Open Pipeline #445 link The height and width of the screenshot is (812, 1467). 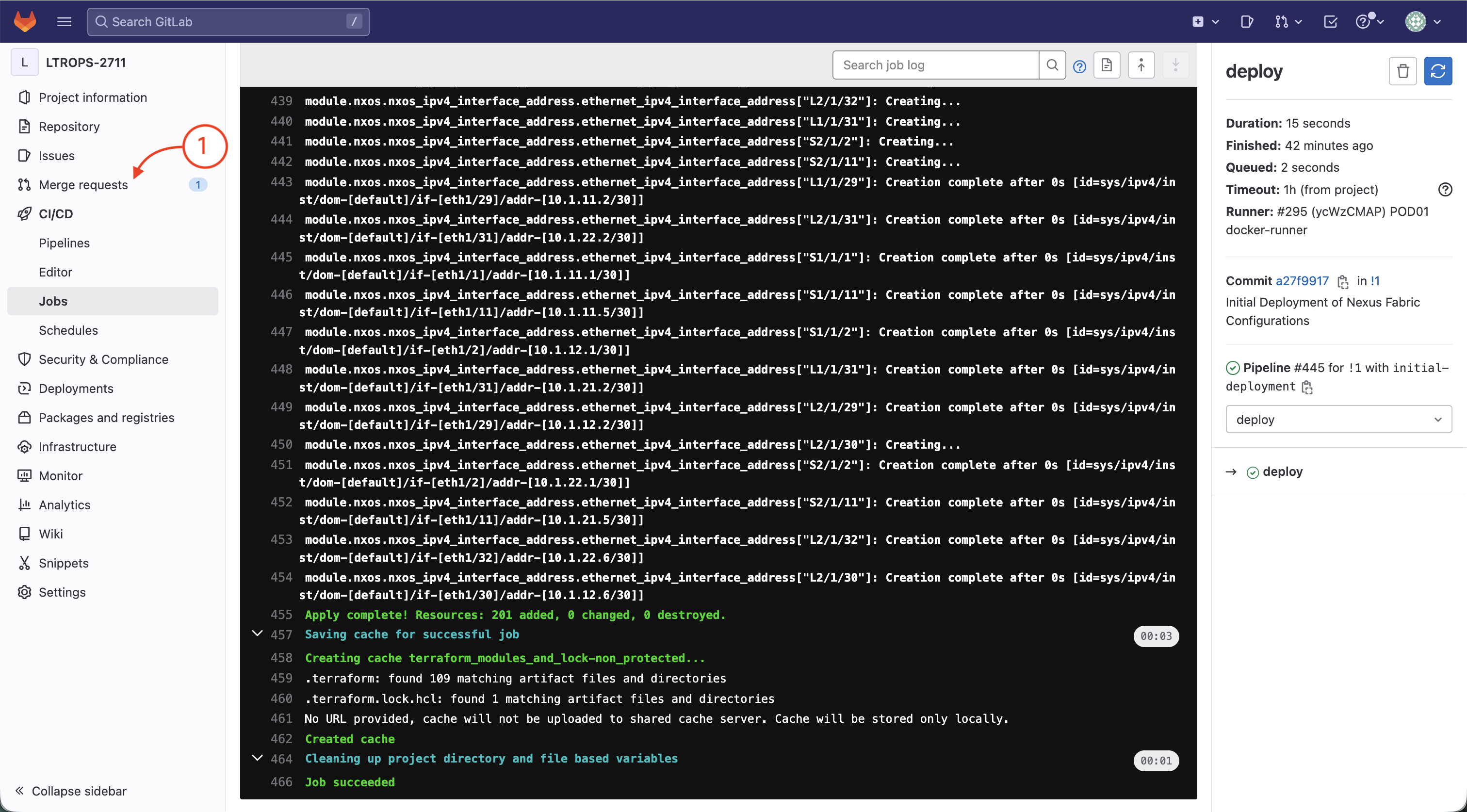point(1310,368)
